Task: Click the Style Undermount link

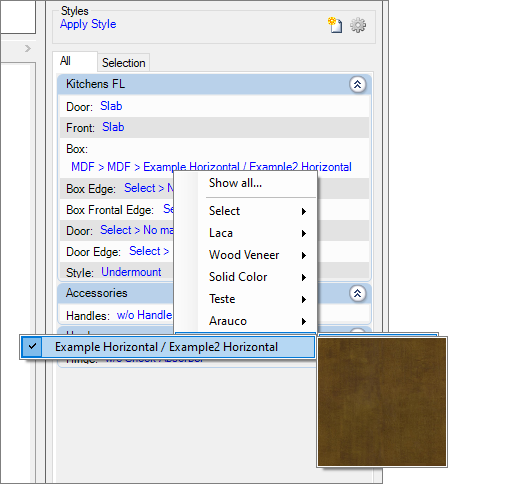Action: [131, 272]
